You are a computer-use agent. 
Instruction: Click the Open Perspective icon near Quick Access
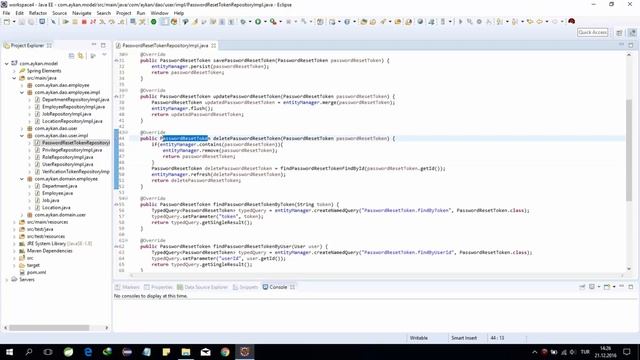click(619, 32)
